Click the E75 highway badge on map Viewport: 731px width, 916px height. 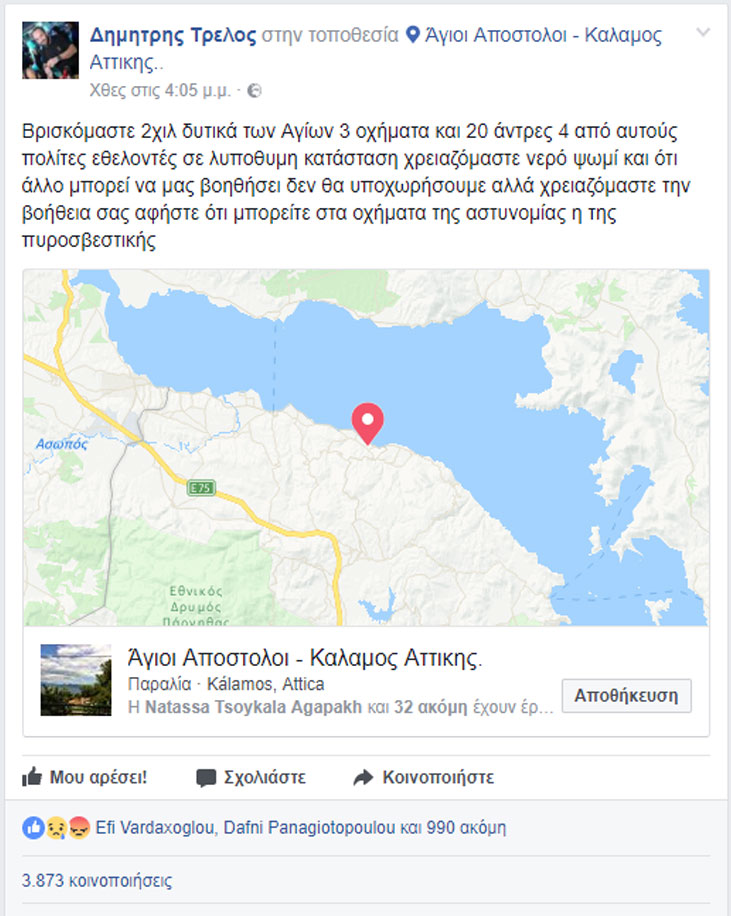point(201,488)
